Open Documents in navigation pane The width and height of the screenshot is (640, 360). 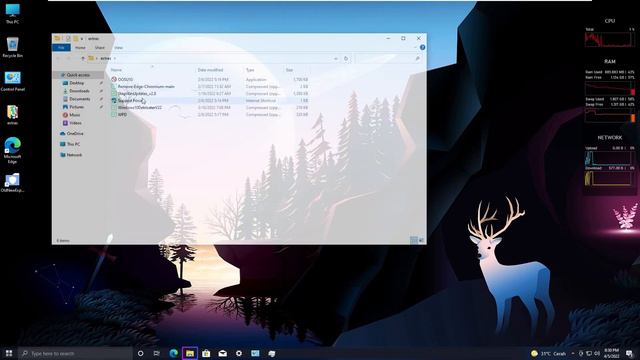79,99
